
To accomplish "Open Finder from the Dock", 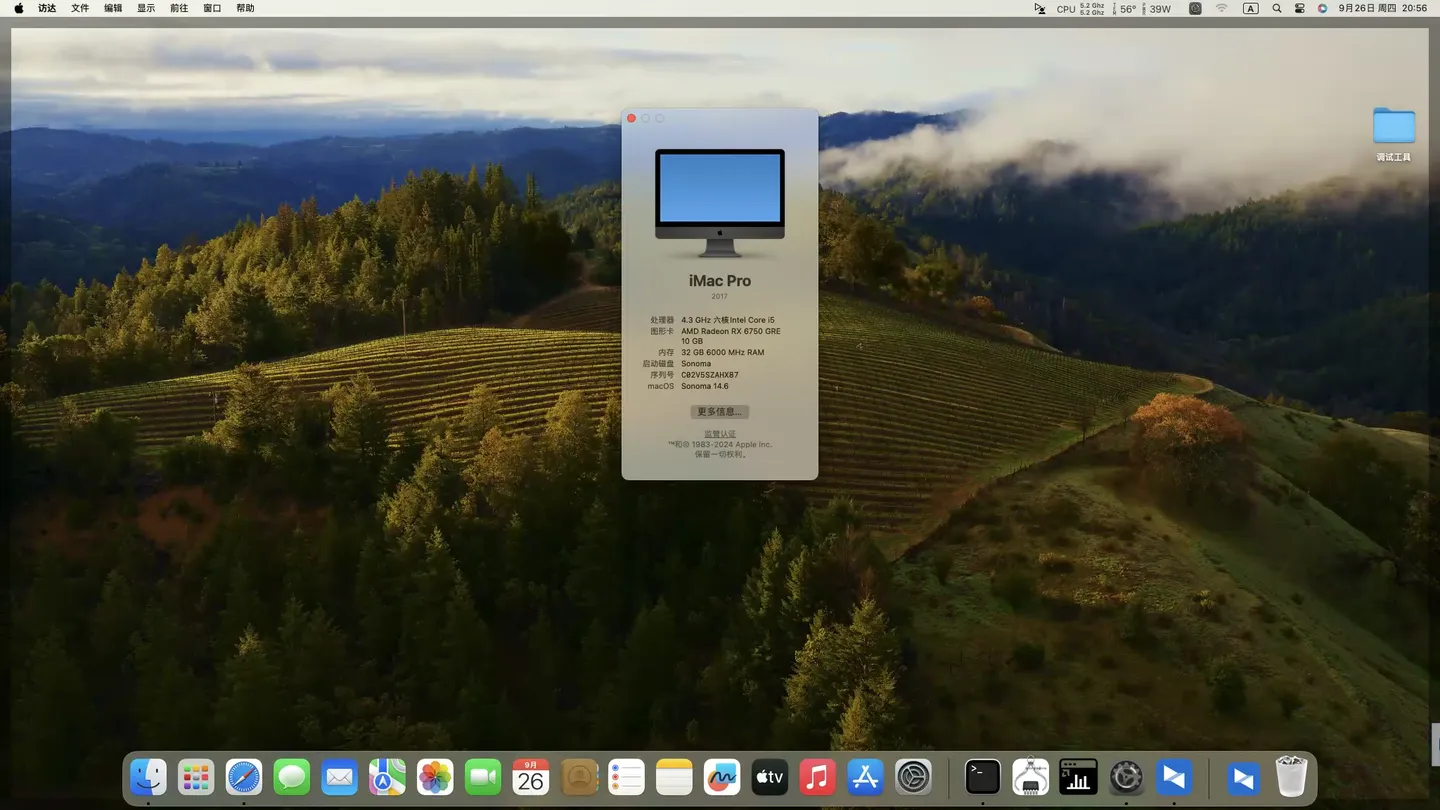I will [148, 777].
